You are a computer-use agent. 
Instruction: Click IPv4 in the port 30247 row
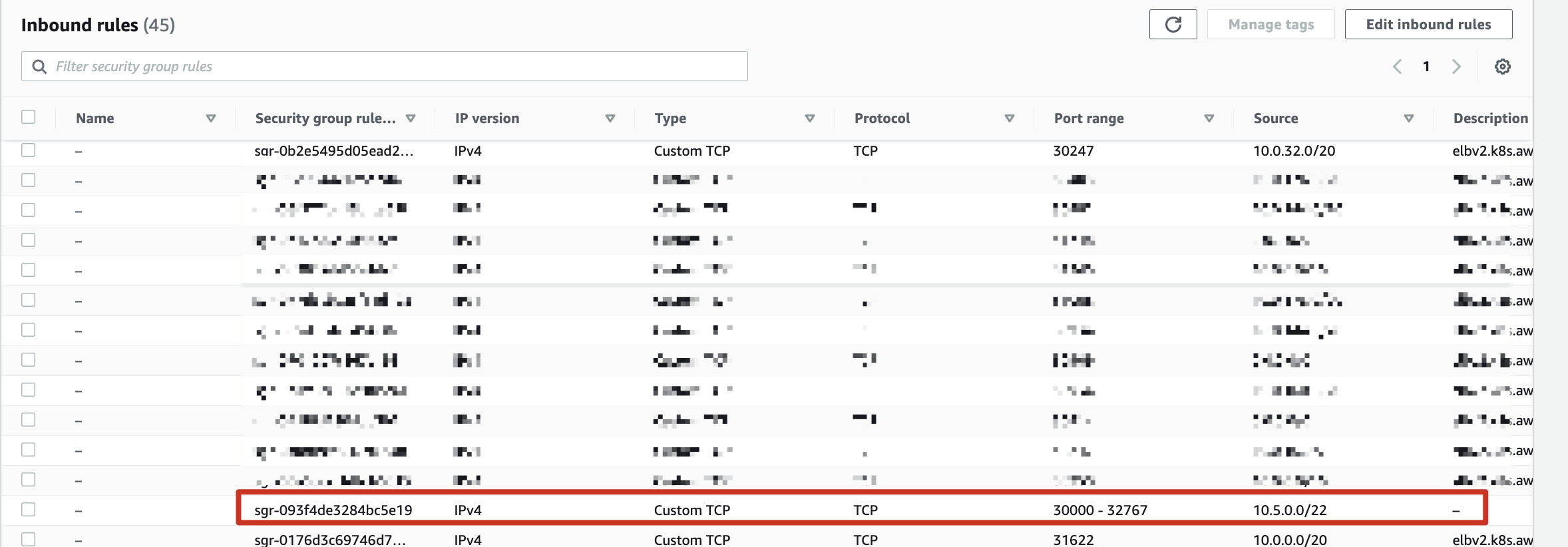(x=468, y=151)
